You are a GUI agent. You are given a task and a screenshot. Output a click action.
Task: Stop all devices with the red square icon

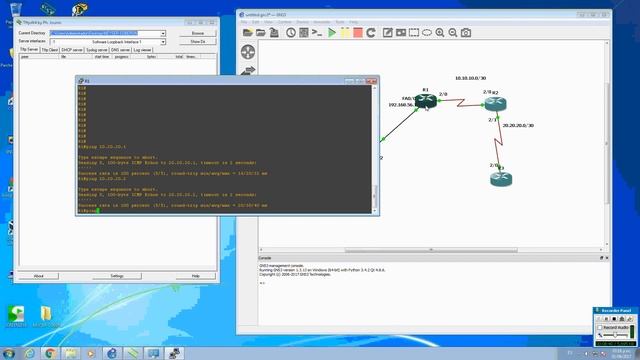[358, 33]
